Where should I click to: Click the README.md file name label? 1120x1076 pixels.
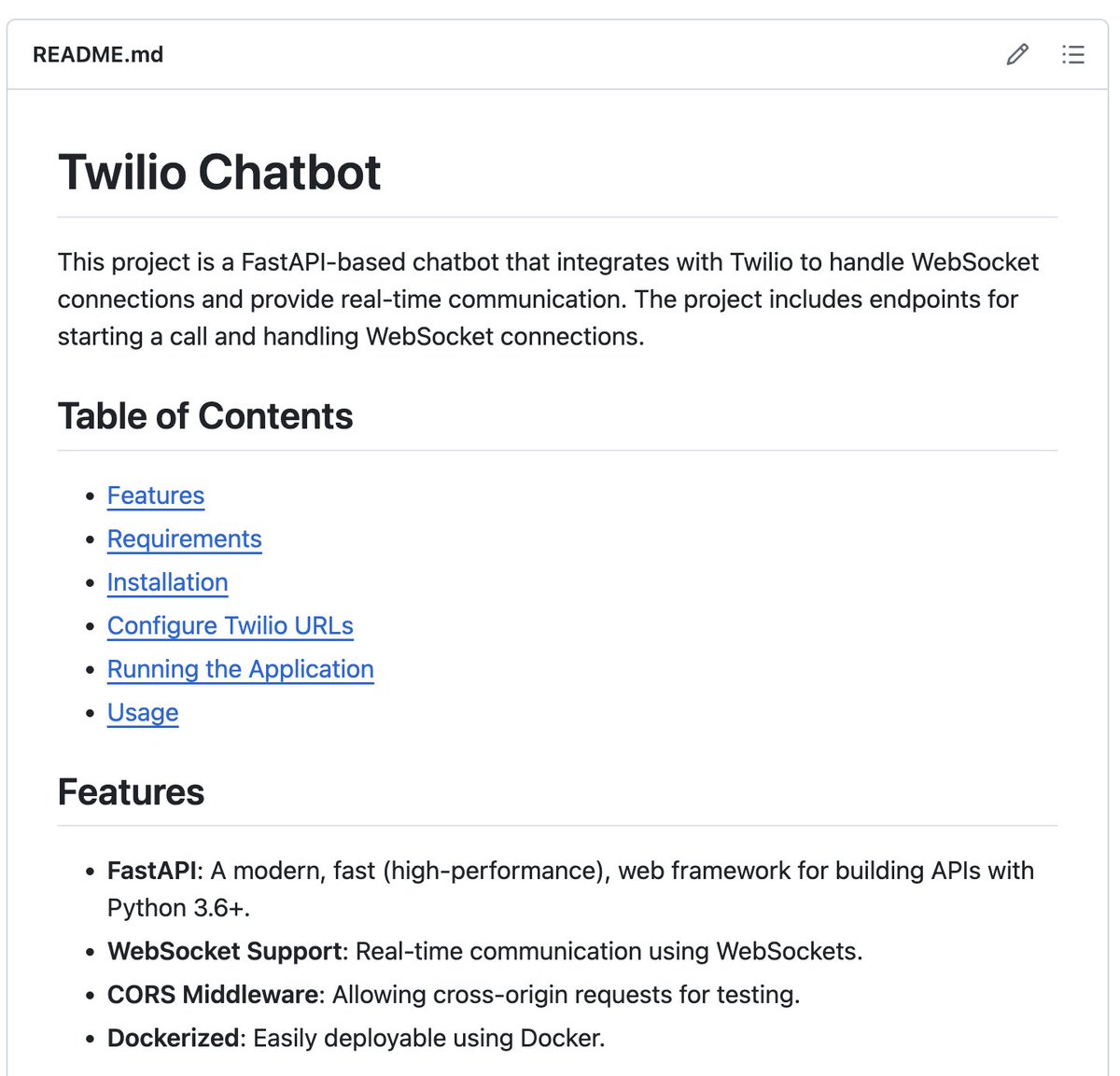(x=98, y=54)
